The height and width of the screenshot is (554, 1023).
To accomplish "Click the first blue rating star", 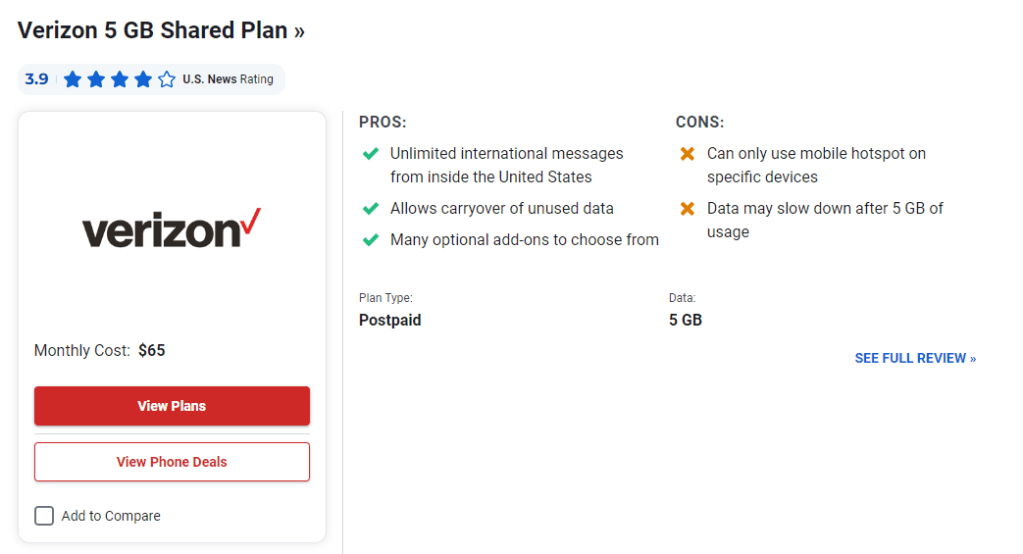I will click(x=73, y=79).
